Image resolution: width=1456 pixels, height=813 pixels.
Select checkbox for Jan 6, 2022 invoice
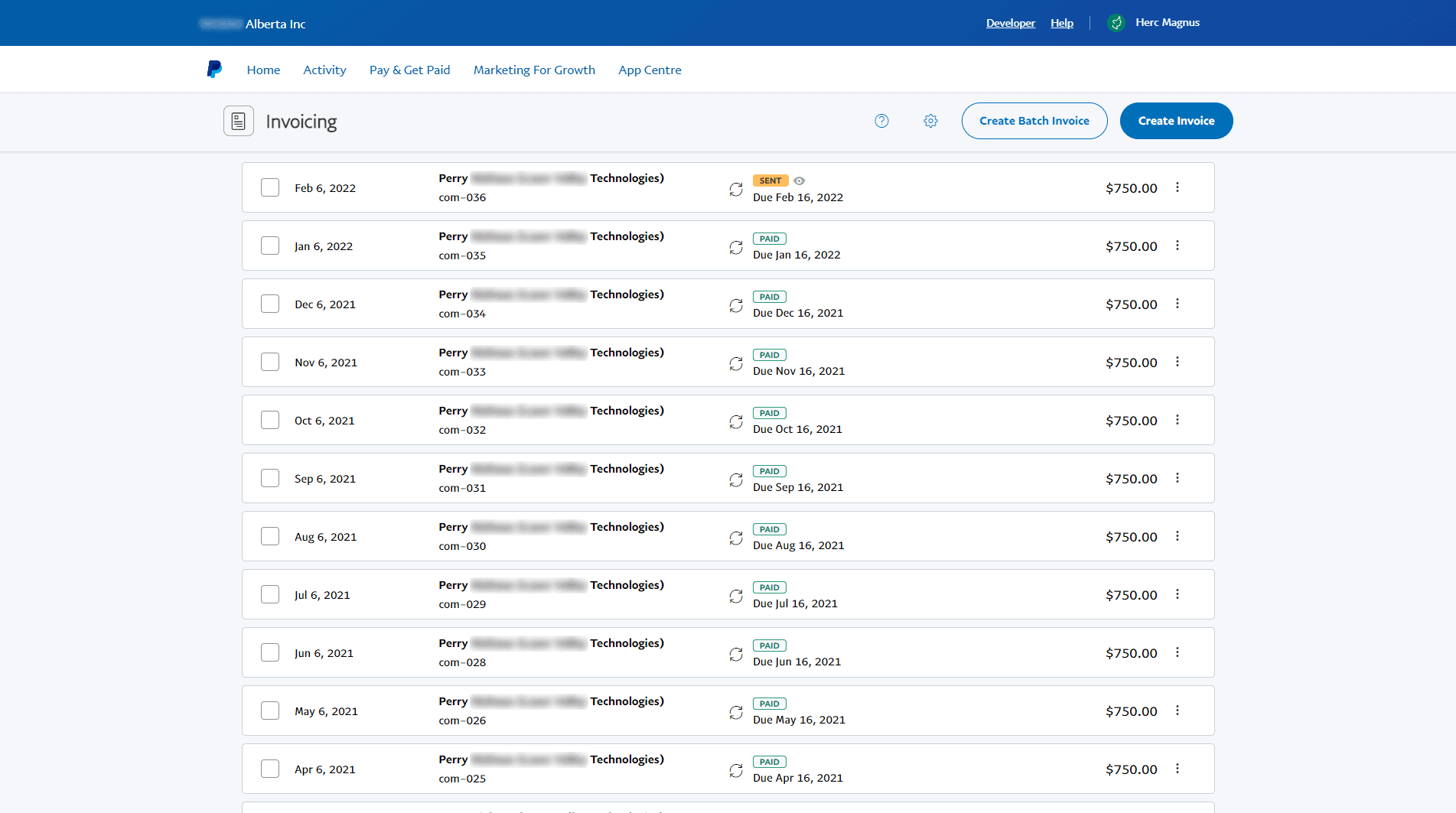point(270,246)
